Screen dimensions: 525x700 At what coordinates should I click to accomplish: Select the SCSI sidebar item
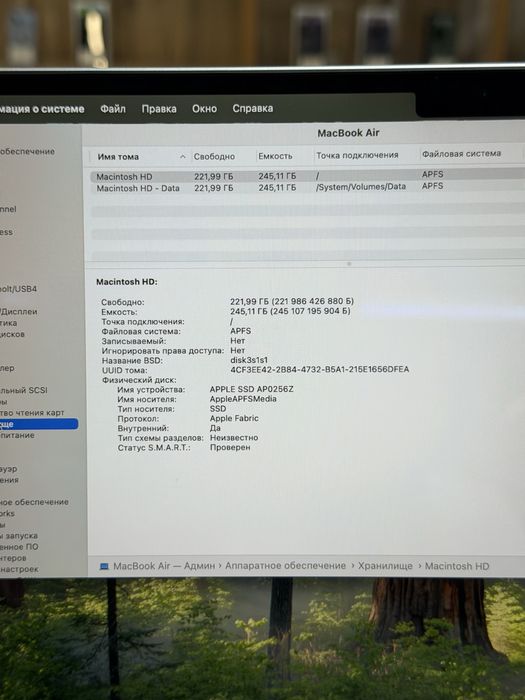(23, 390)
